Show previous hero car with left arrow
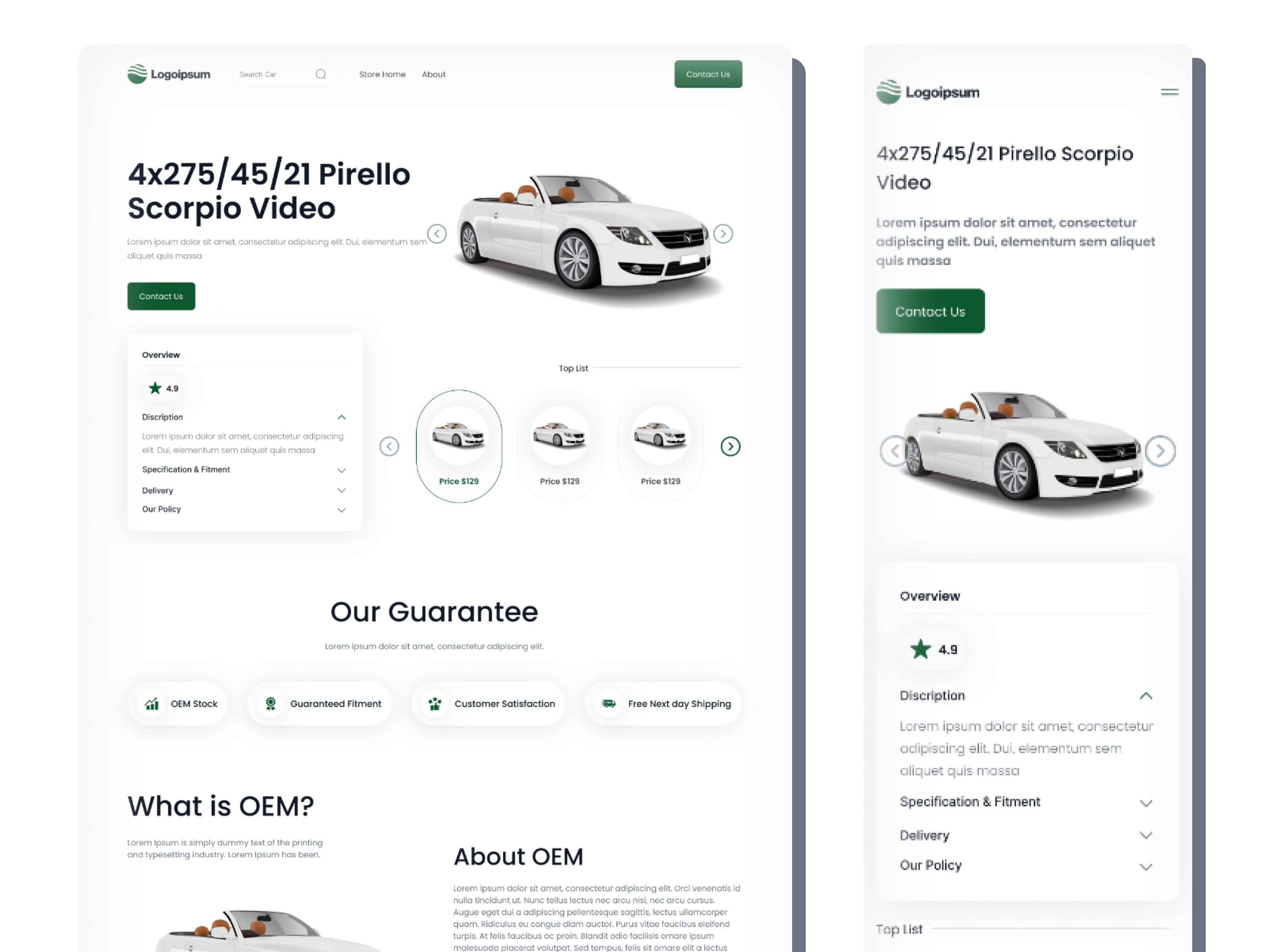Viewport: 1270px width, 952px height. click(x=437, y=234)
